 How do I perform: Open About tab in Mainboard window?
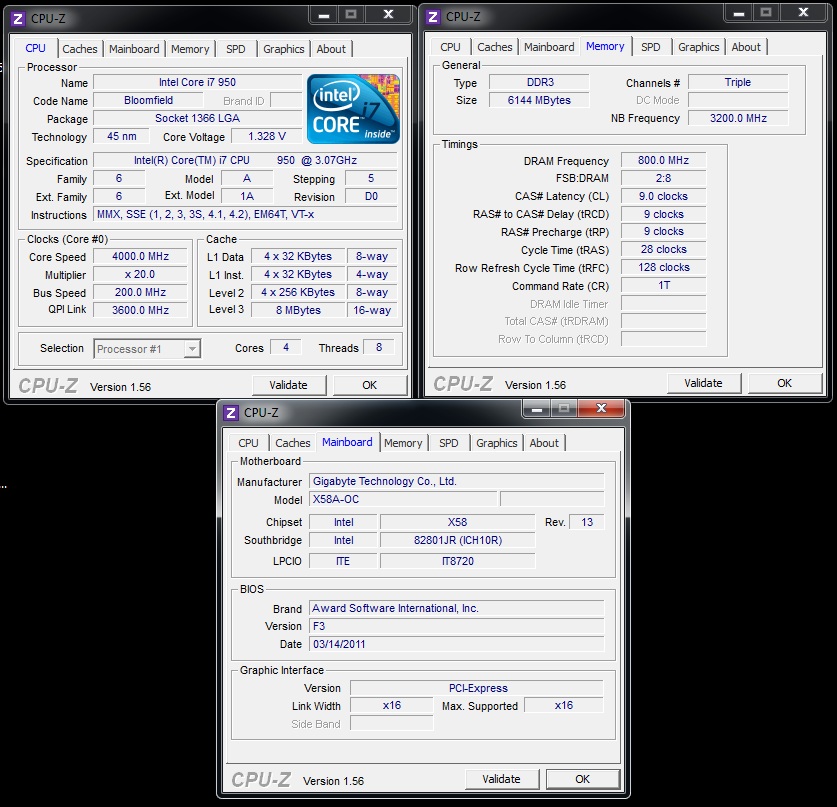click(x=544, y=443)
